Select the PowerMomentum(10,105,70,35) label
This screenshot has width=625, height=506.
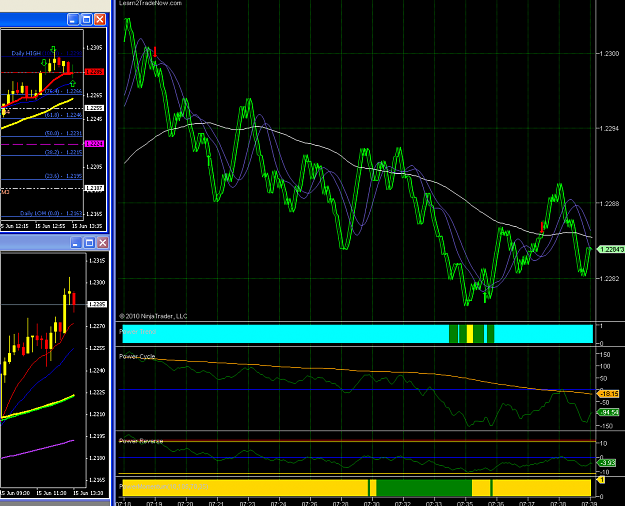[x=164, y=486]
